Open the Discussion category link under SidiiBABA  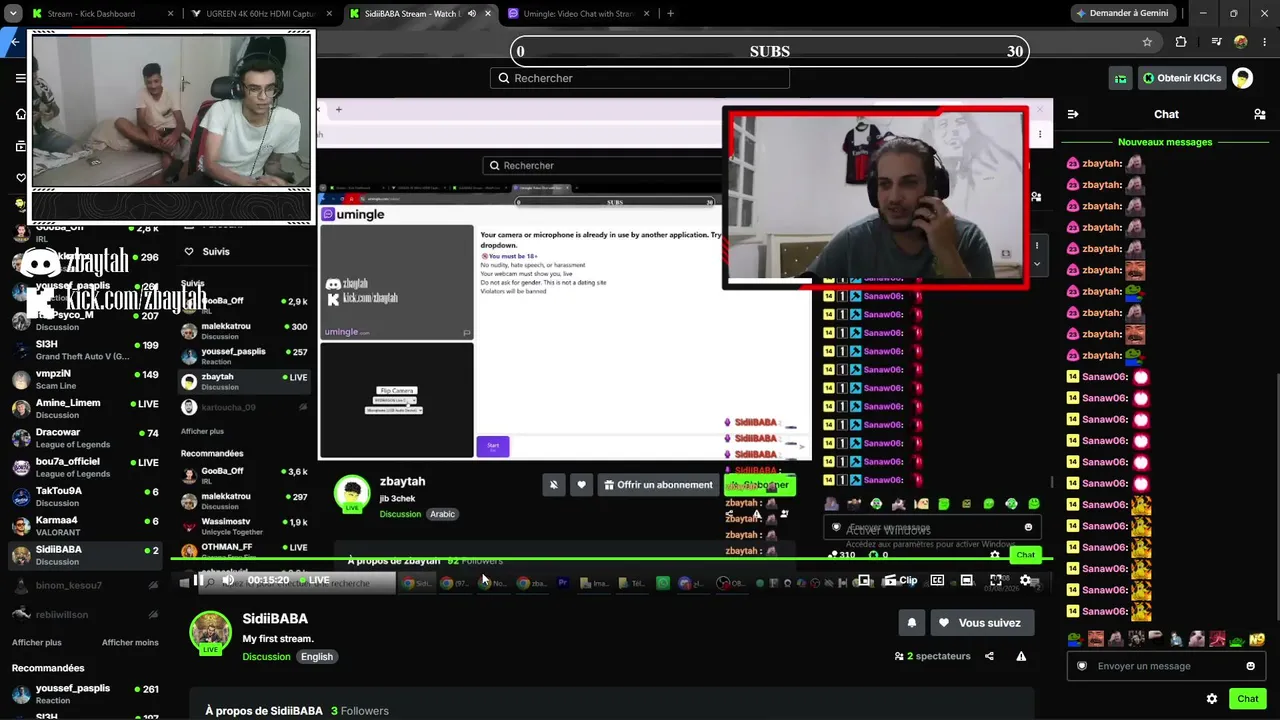tap(266, 657)
